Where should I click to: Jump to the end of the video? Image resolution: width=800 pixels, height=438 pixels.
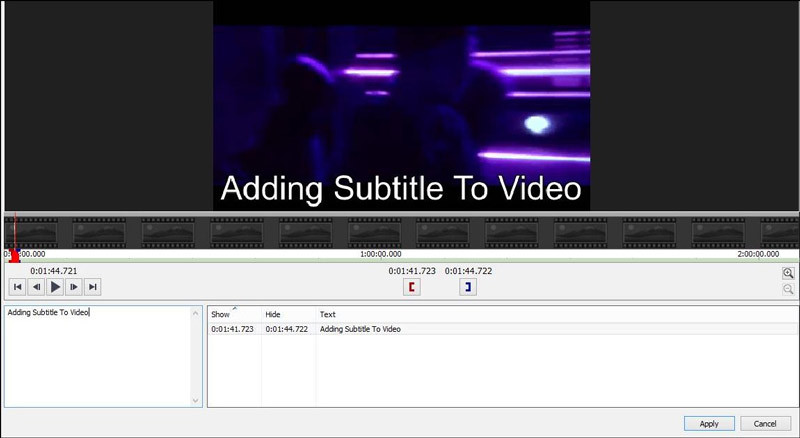pos(93,287)
